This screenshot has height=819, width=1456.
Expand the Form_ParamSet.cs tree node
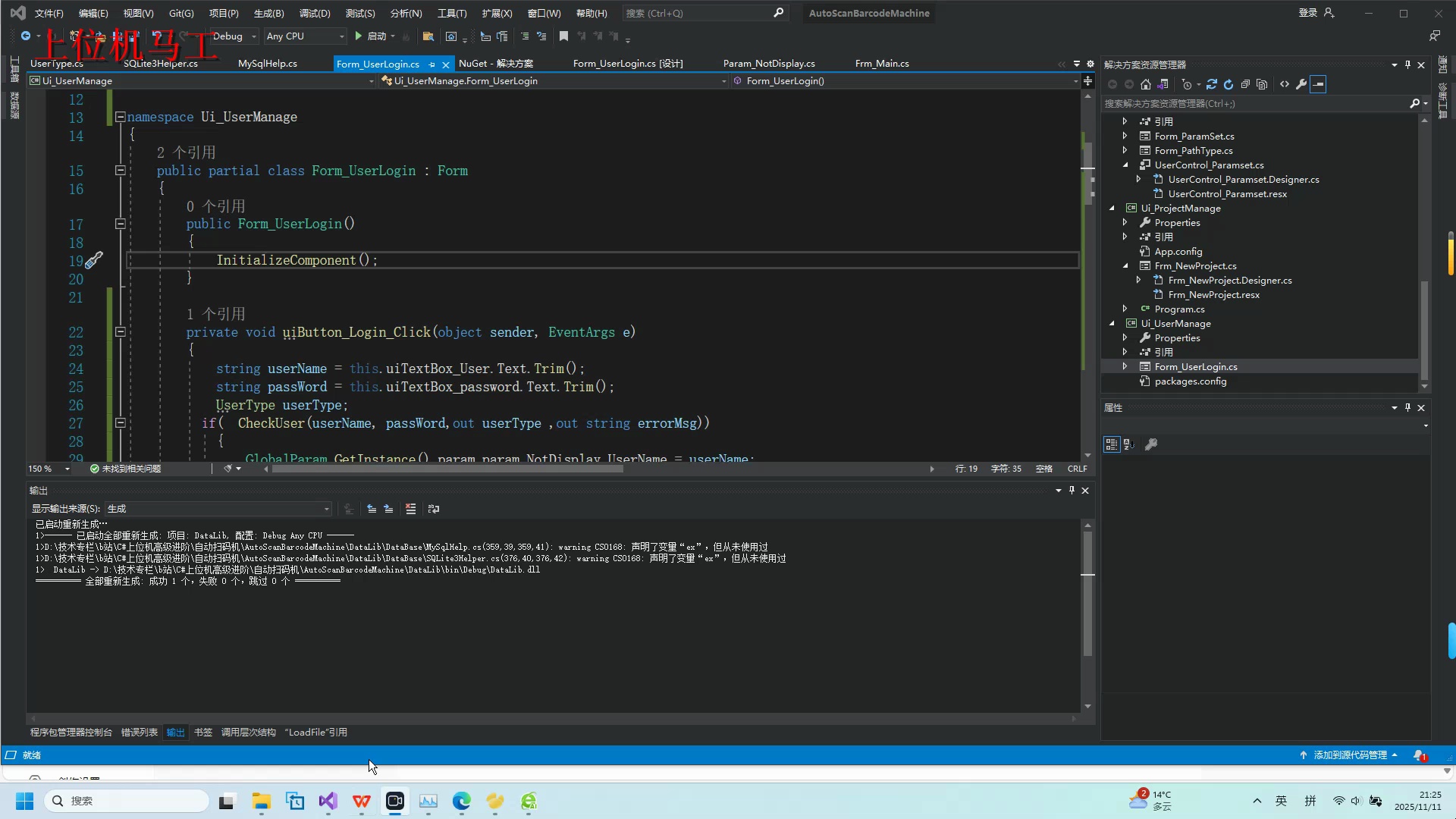(x=1125, y=136)
